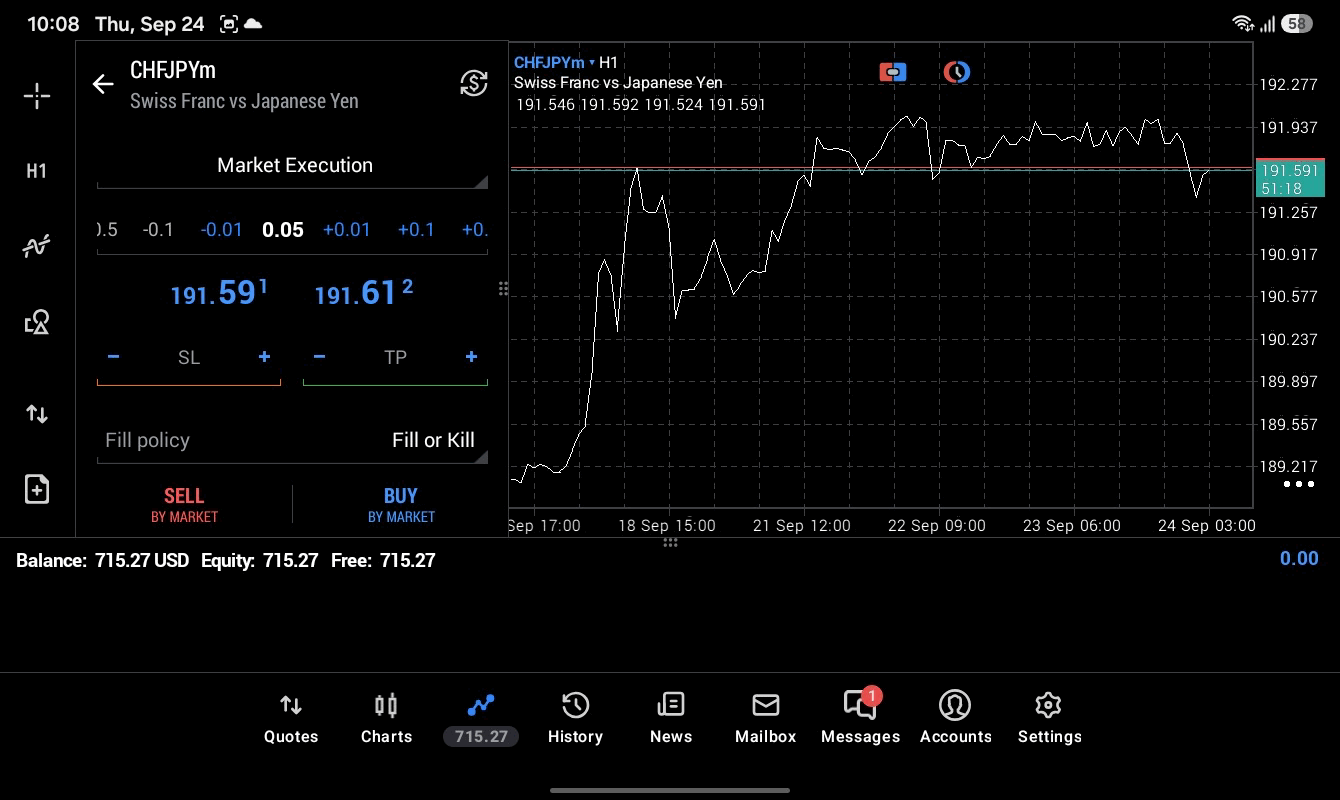
Task: Open the Mailbox tab
Action: click(765, 719)
